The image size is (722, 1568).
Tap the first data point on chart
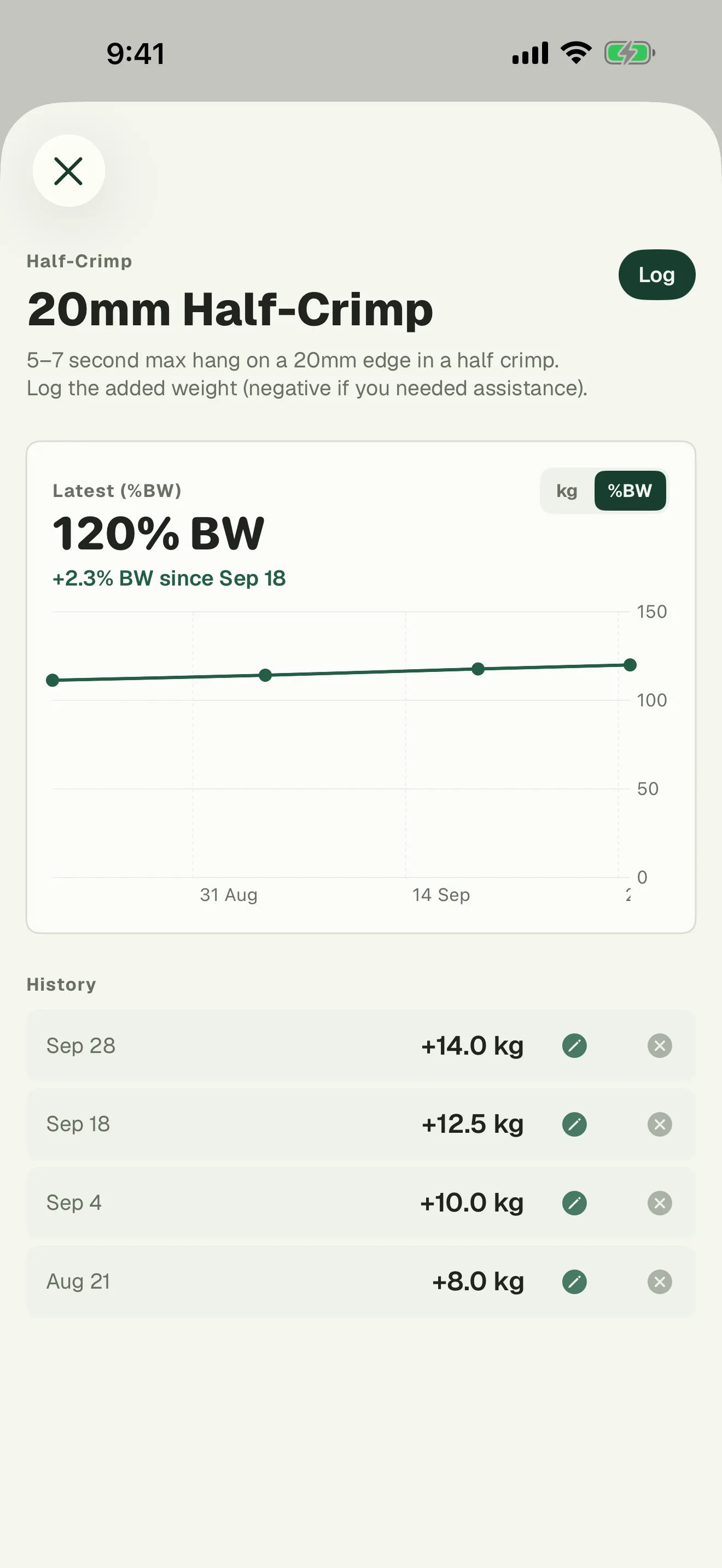point(53,680)
